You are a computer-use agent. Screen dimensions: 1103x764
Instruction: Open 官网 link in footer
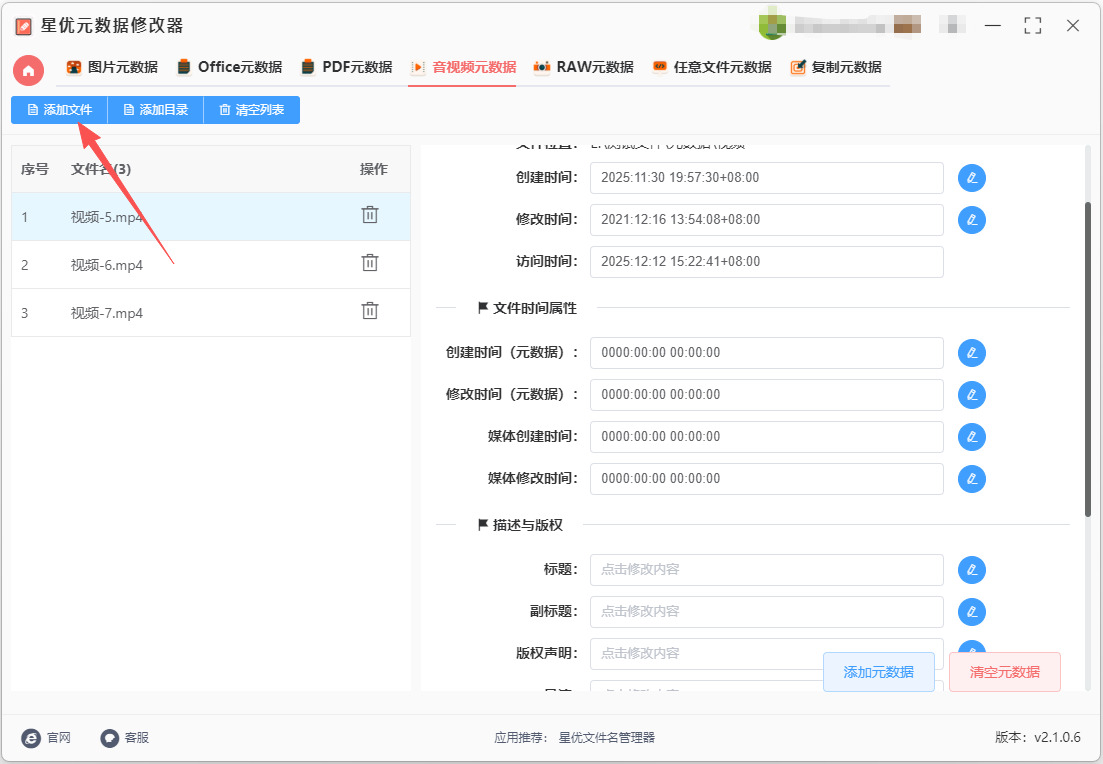click(x=46, y=737)
